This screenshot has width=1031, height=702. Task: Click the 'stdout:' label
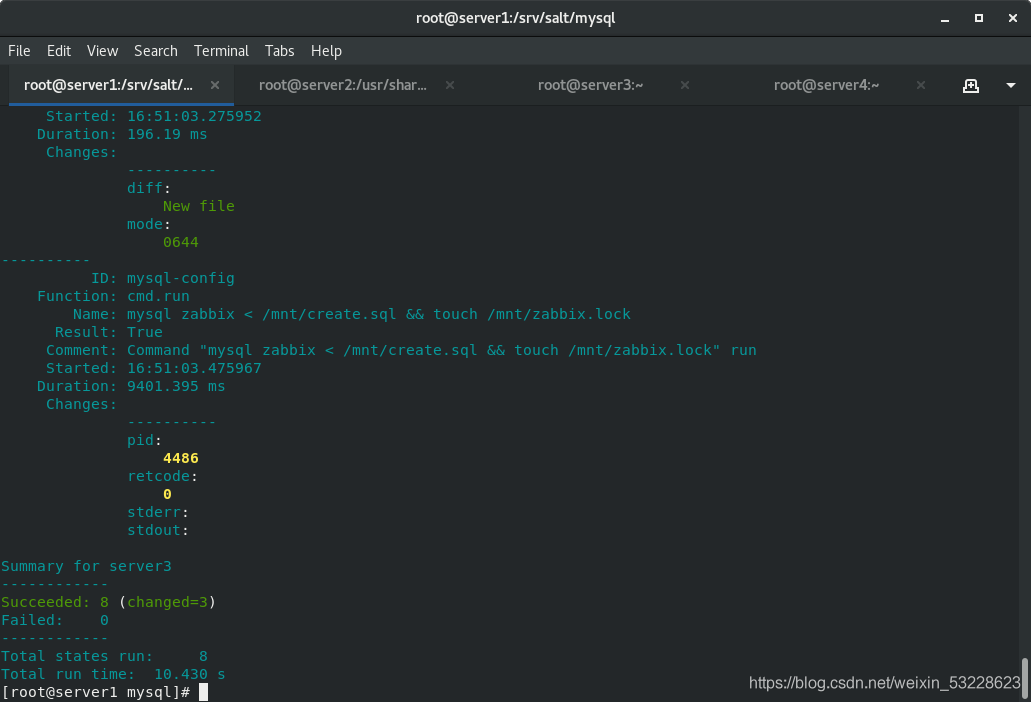pyautogui.click(x=158, y=530)
